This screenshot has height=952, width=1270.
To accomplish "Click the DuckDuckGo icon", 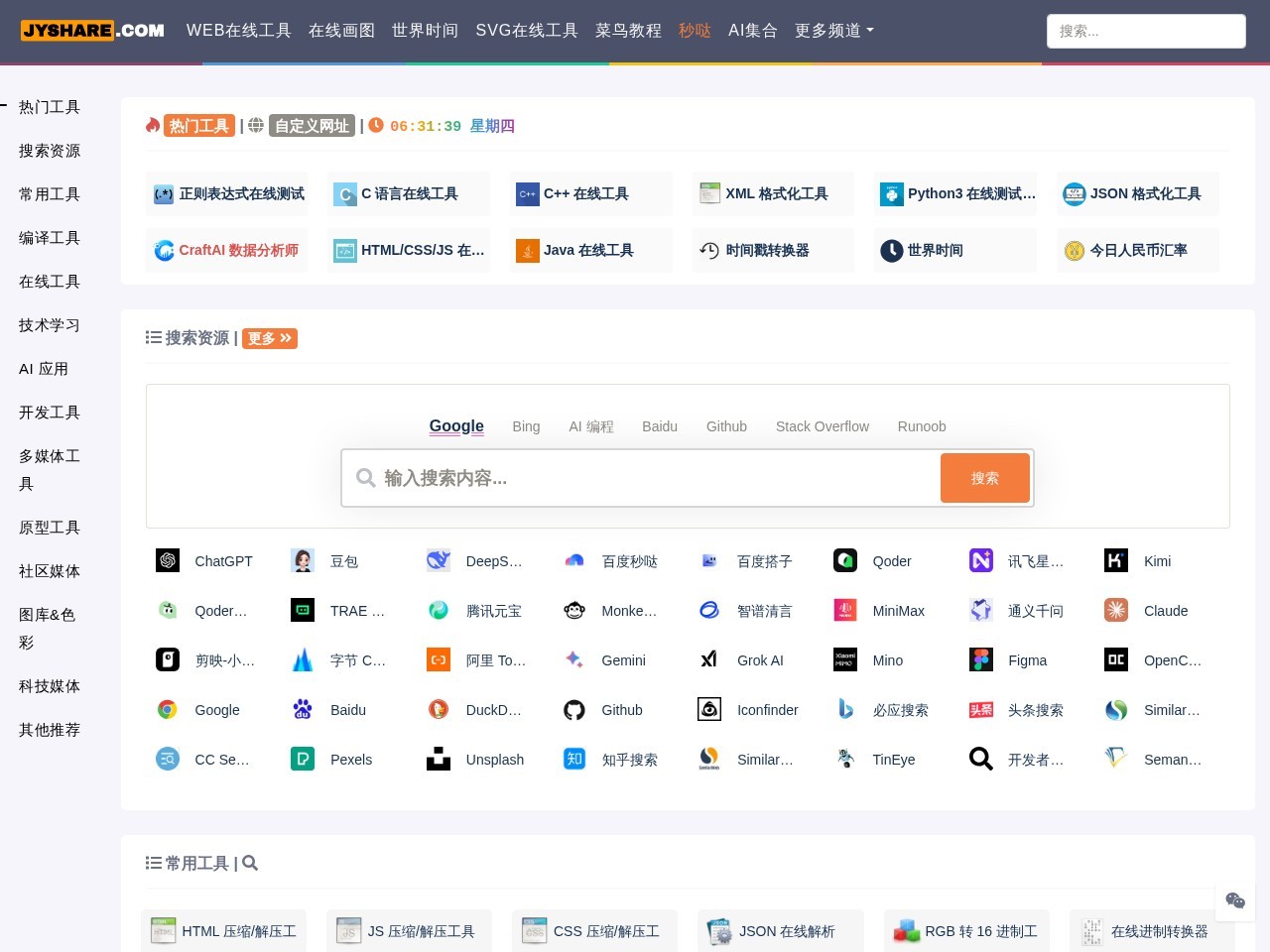I will click(439, 709).
